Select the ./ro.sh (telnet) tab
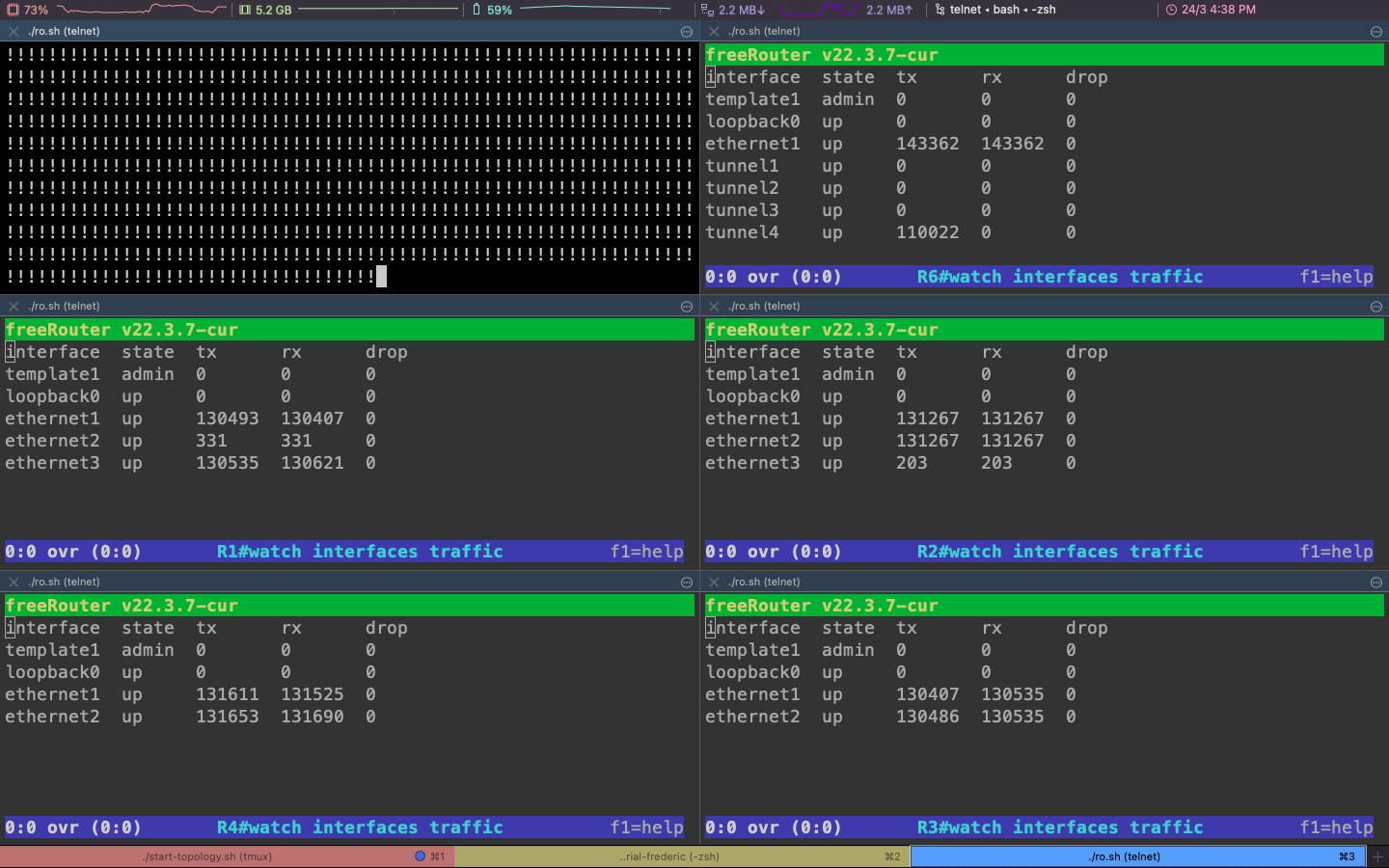This screenshot has width=1389, height=868. point(1124,856)
